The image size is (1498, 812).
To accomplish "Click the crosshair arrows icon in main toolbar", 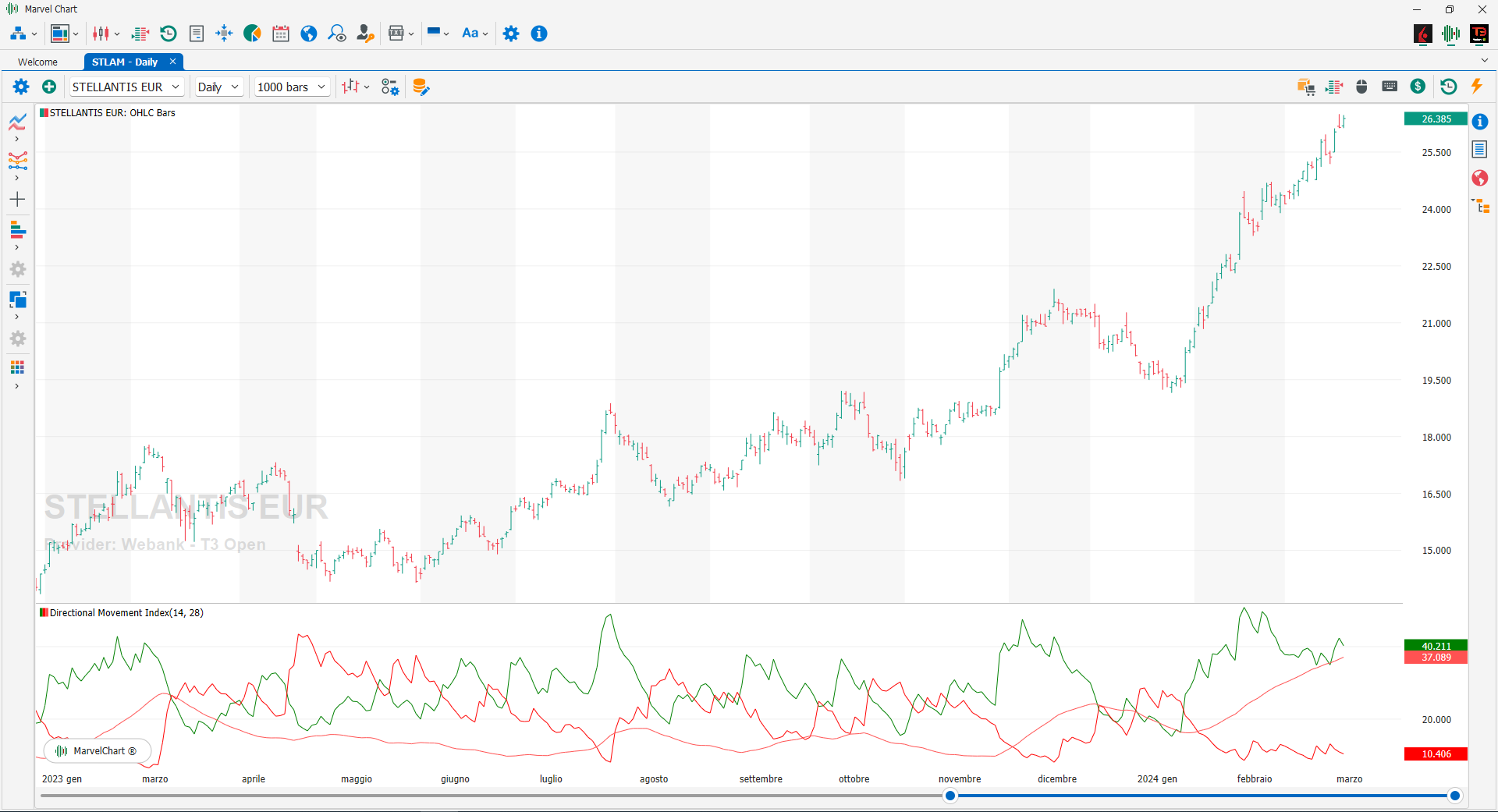I will 224,34.
